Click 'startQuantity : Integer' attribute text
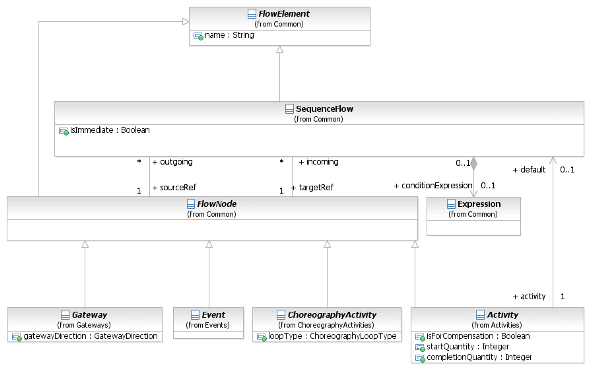Image resolution: width=598 pixels, height=371 pixels. [x=468, y=347]
